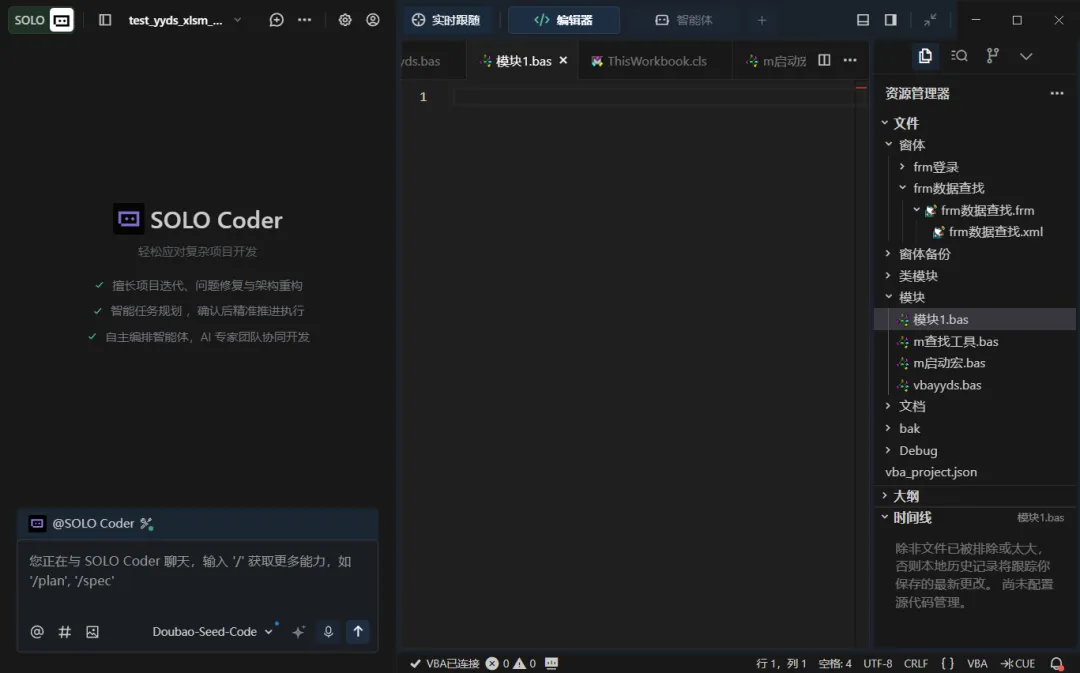Click VBA已连接 status indicator
This screenshot has height=673, width=1080.
click(x=444, y=663)
